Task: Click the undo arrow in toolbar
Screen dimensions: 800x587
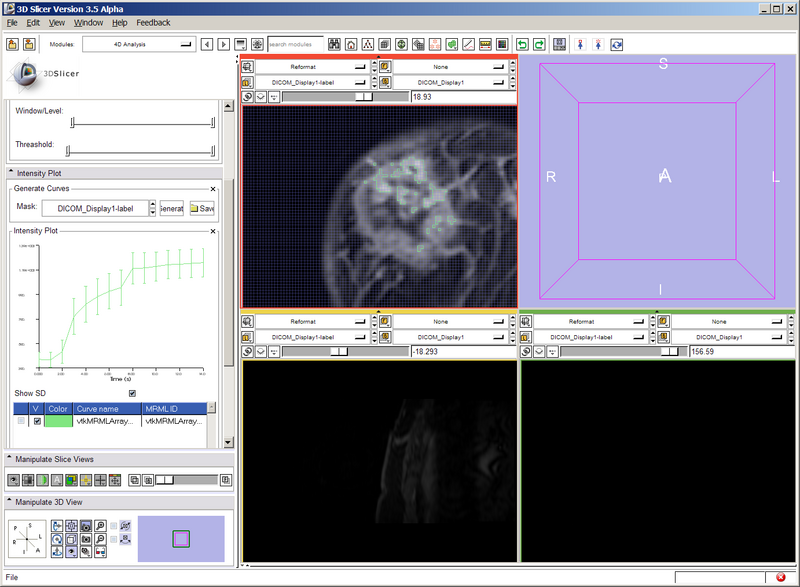Action: (x=521, y=44)
